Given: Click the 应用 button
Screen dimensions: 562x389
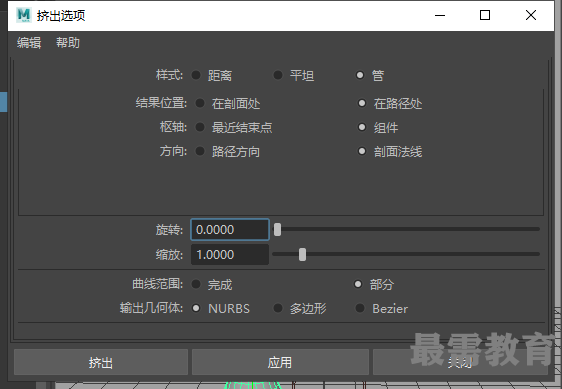Looking at the screenshot, I should click(280, 362).
